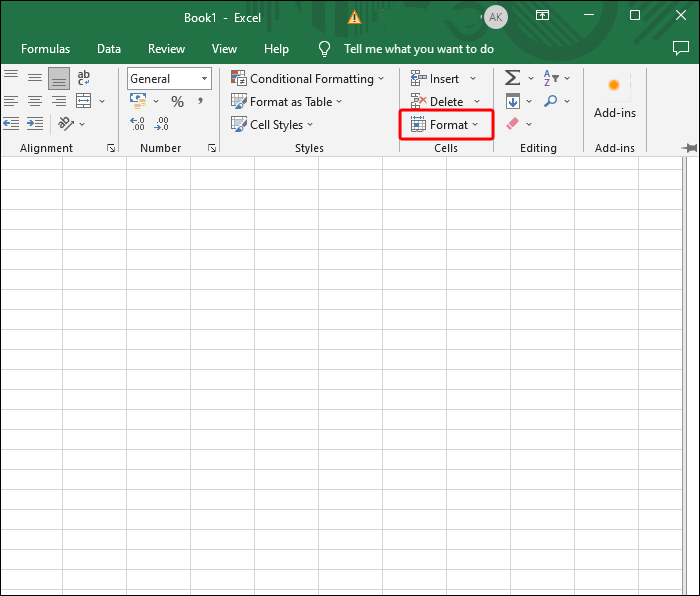This screenshot has height=596, width=700.
Task: Open the Formulas tab
Action: [x=45, y=48]
